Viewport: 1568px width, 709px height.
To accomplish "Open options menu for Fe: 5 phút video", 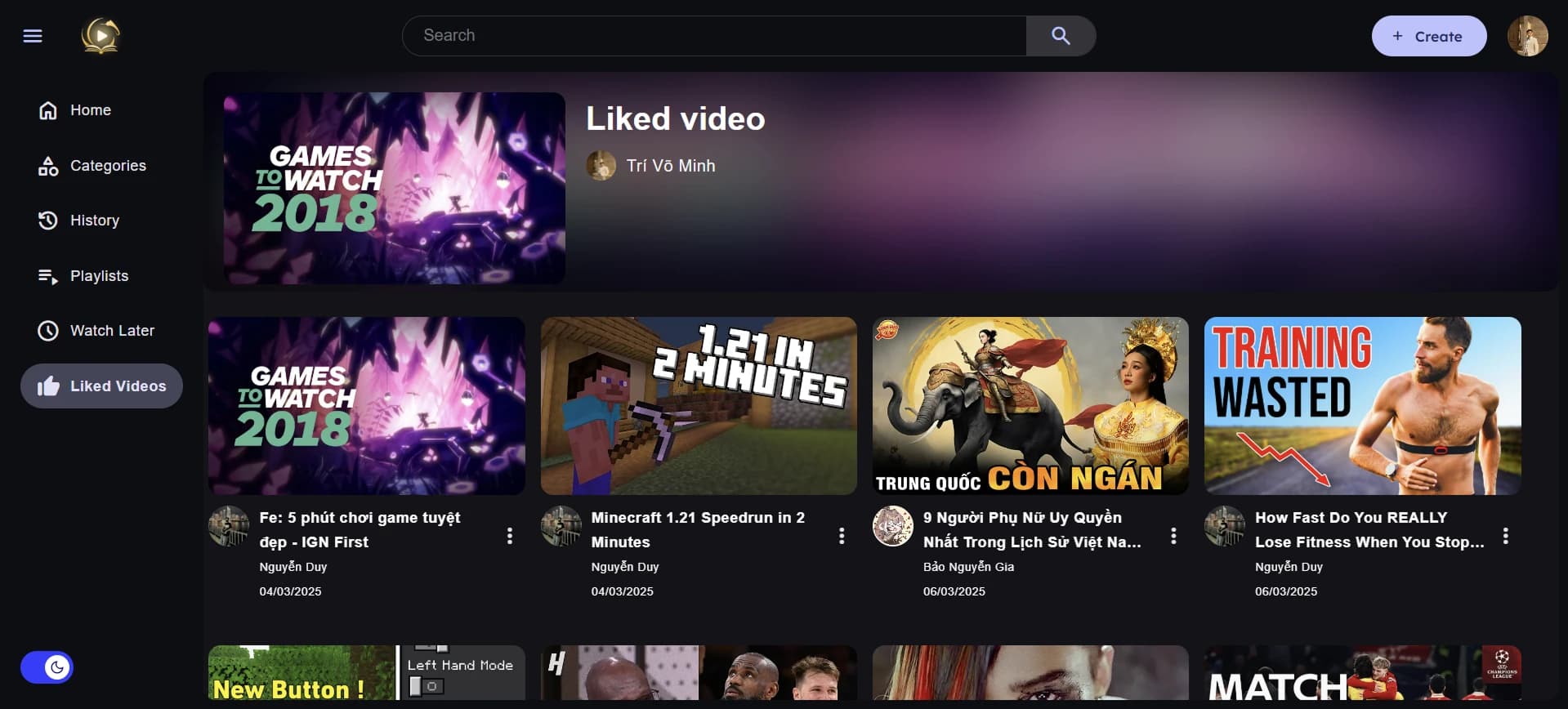I will pyautogui.click(x=510, y=536).
